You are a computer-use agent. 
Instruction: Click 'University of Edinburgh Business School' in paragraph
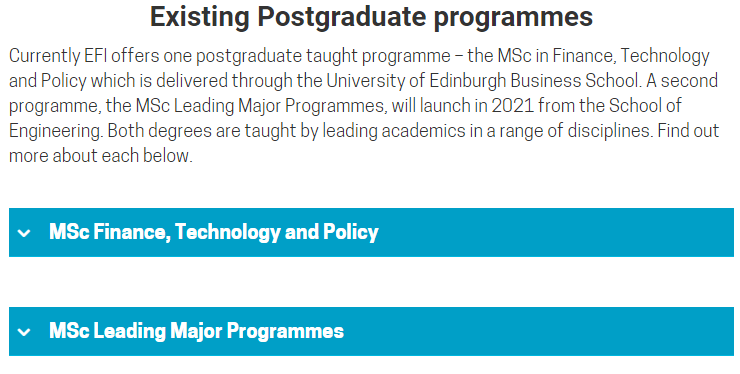click(482, 80)
